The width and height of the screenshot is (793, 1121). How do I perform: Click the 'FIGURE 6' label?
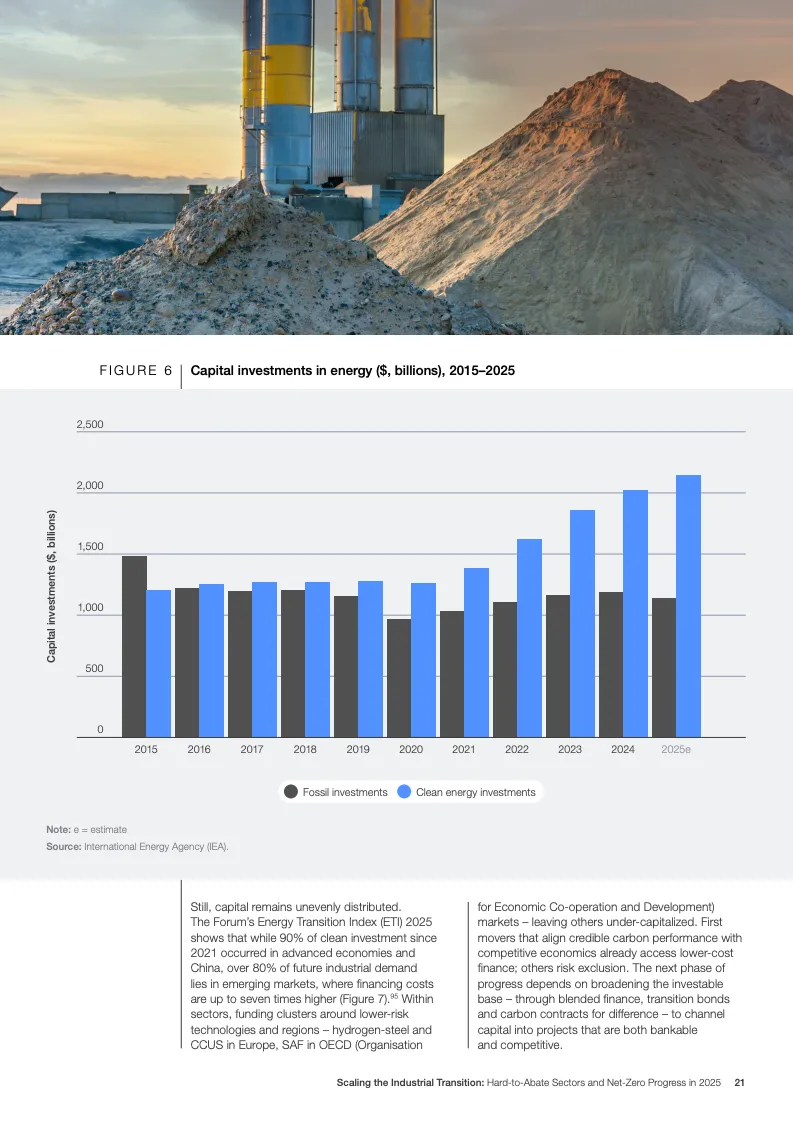136,370
